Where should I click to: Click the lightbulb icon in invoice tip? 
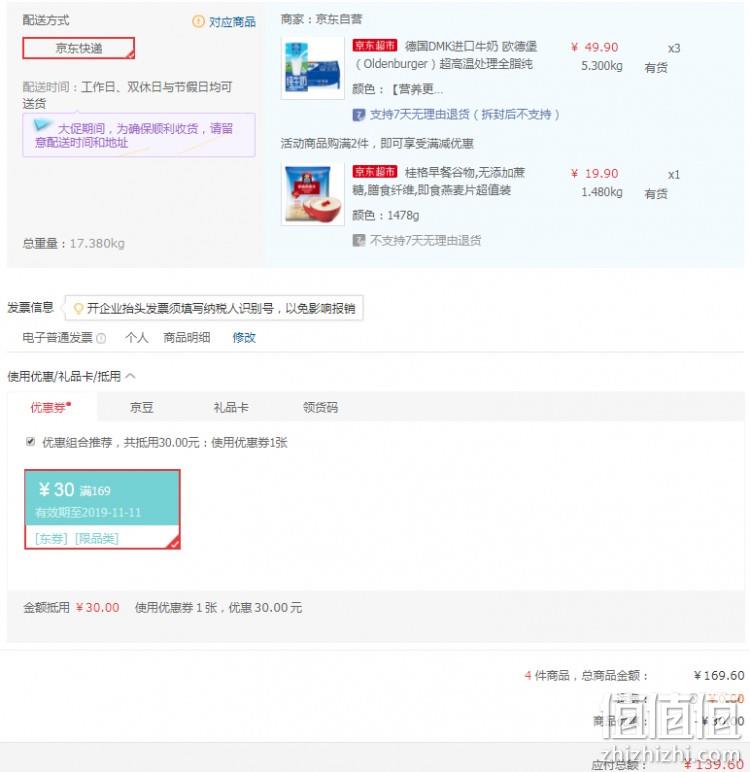(78, 308)
